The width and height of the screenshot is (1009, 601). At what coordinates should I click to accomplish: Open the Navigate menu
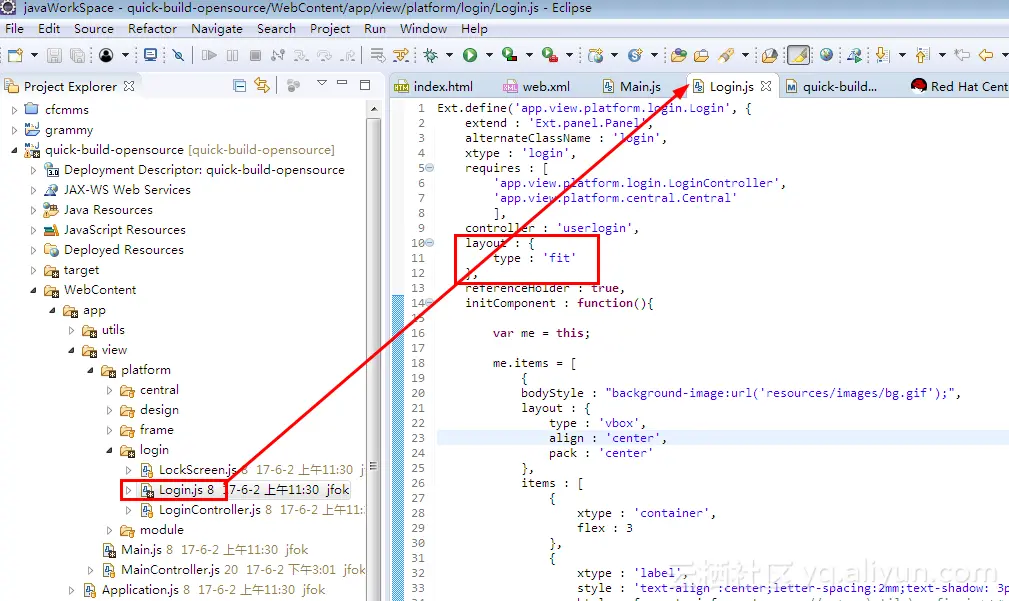pyautogui.click(x=217, y=29)
